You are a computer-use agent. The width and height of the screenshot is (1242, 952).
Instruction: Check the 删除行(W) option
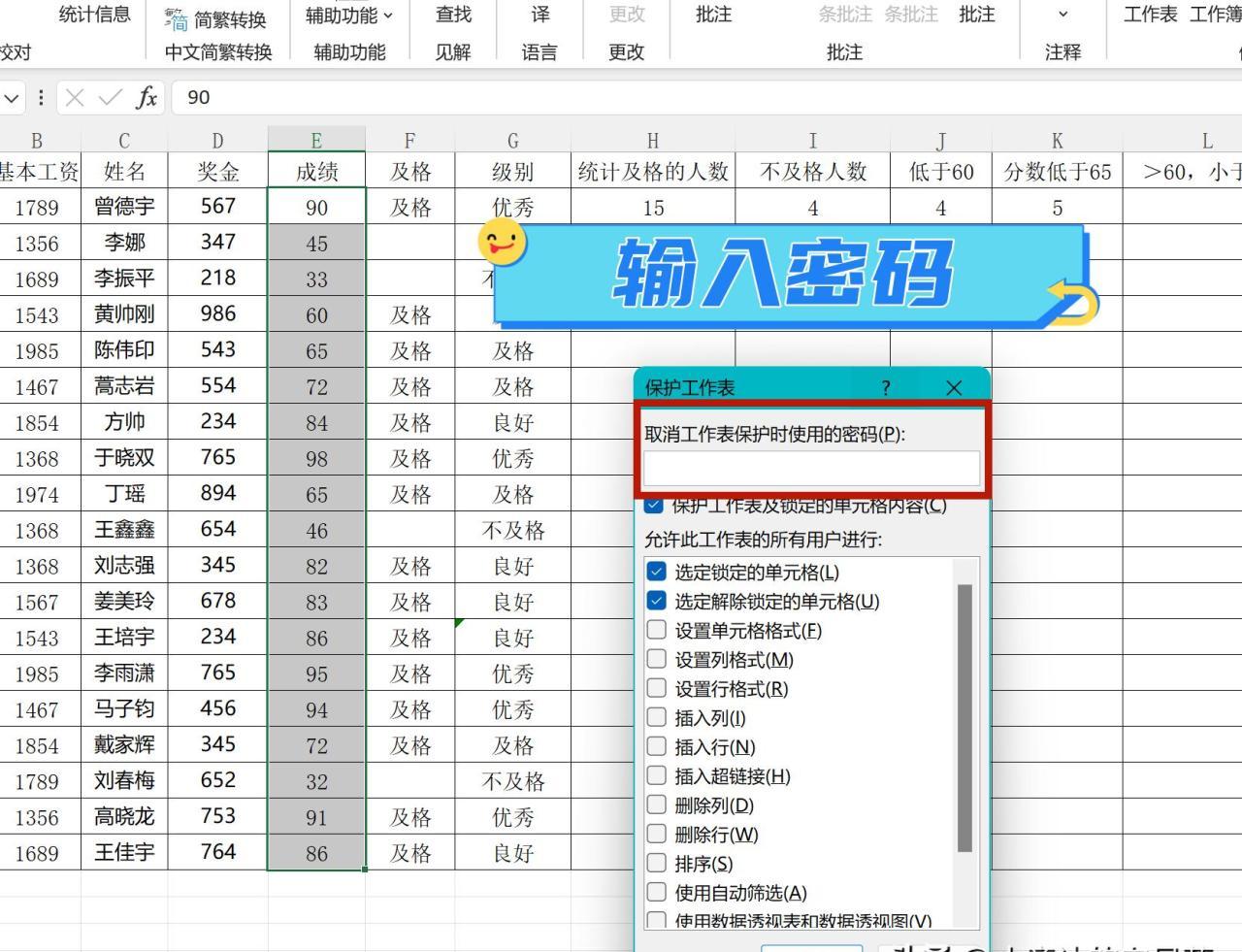tap(657, 834)
